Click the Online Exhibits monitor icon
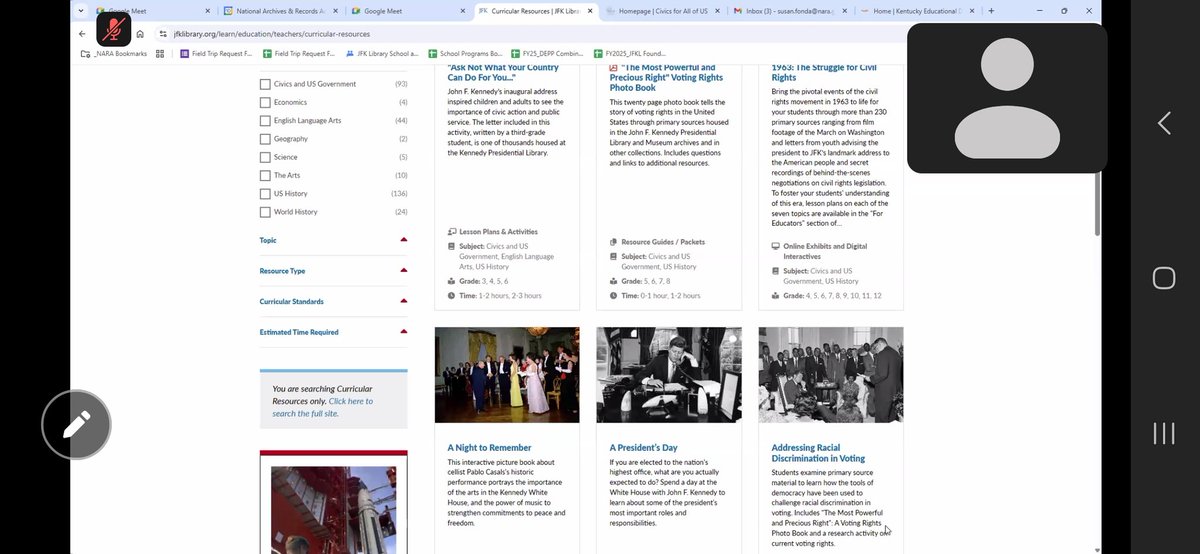The width and height of the screenshot is (1200, 554). 776,246
